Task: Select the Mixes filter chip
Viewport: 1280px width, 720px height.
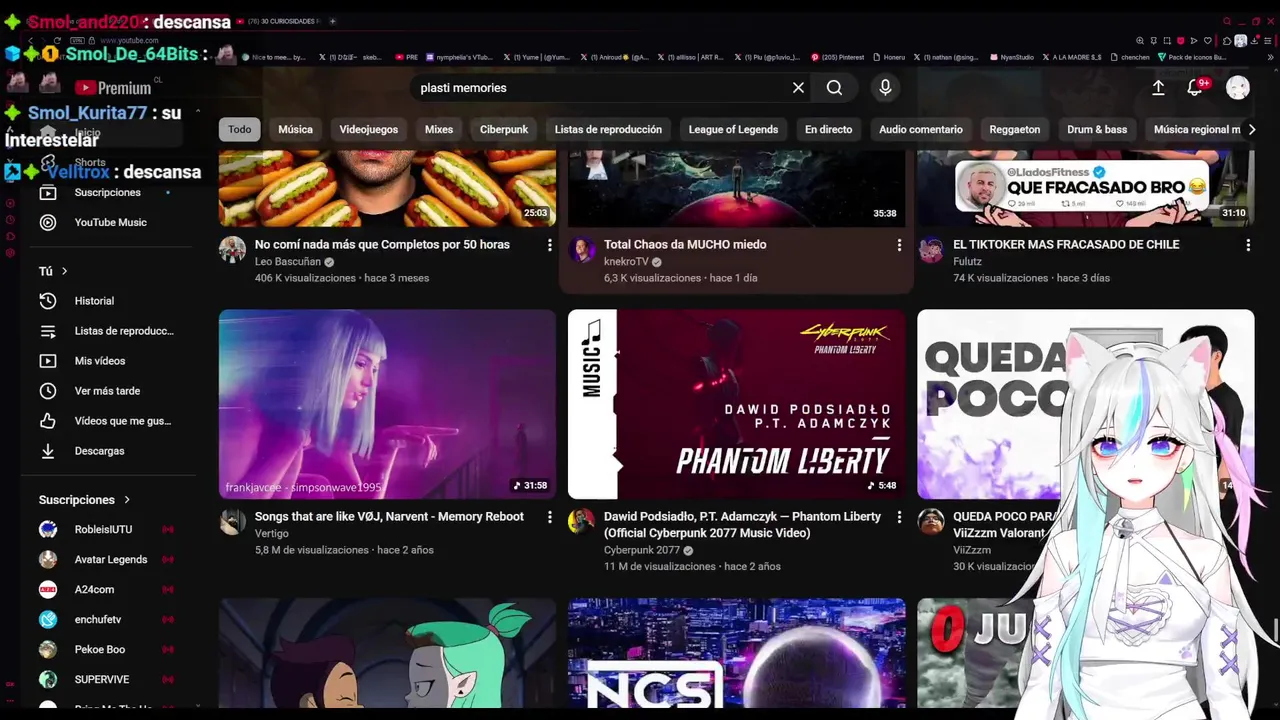Action: tap(439, 129)
